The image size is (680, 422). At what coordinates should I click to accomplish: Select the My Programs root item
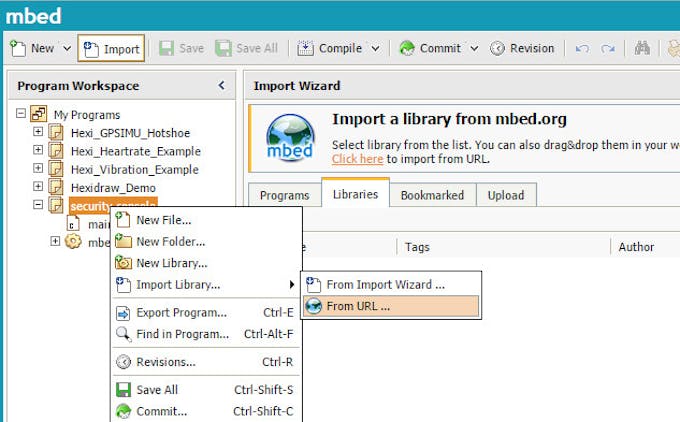87,114
